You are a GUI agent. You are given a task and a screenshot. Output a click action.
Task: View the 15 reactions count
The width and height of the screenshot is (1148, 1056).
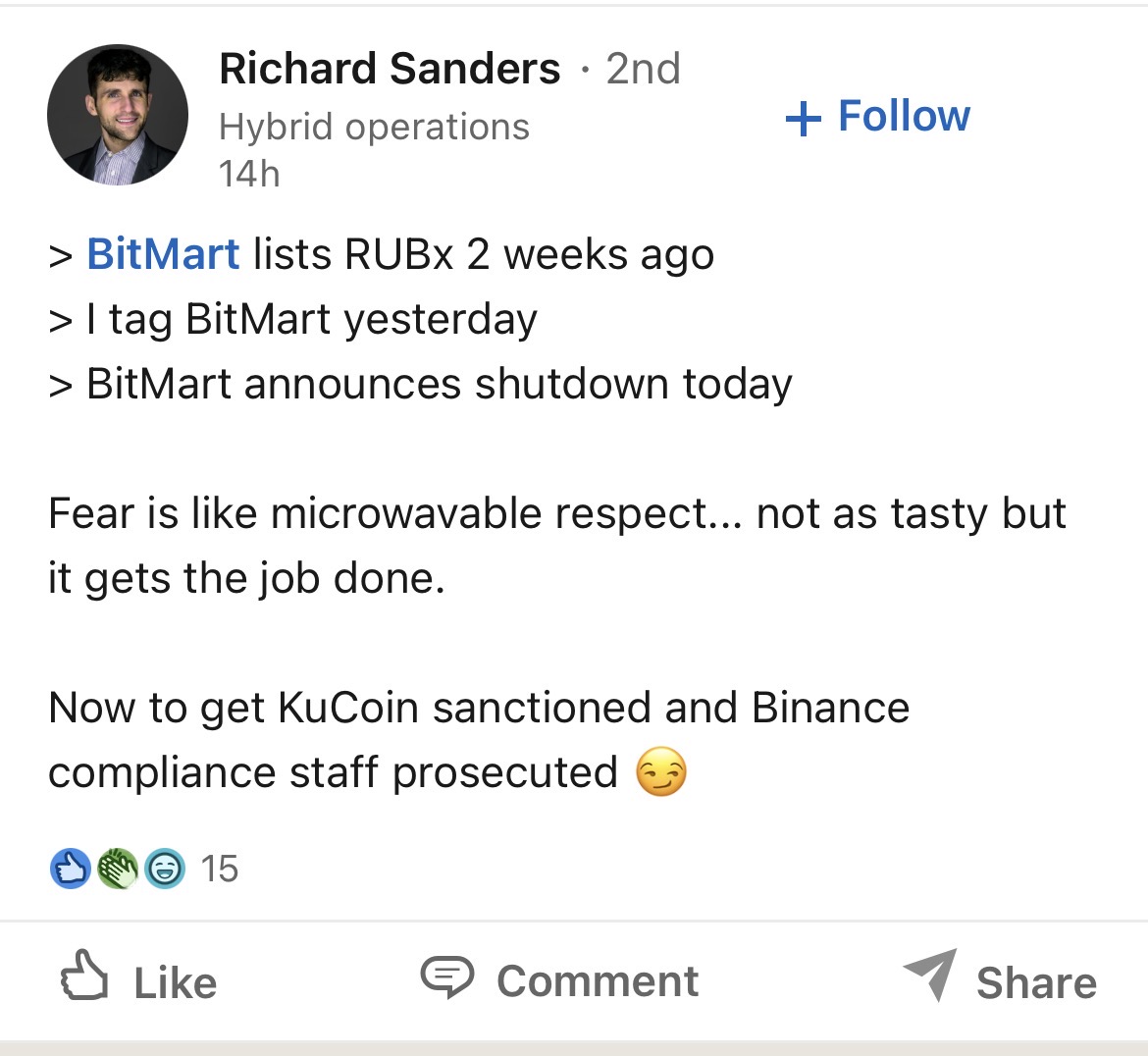219,869
